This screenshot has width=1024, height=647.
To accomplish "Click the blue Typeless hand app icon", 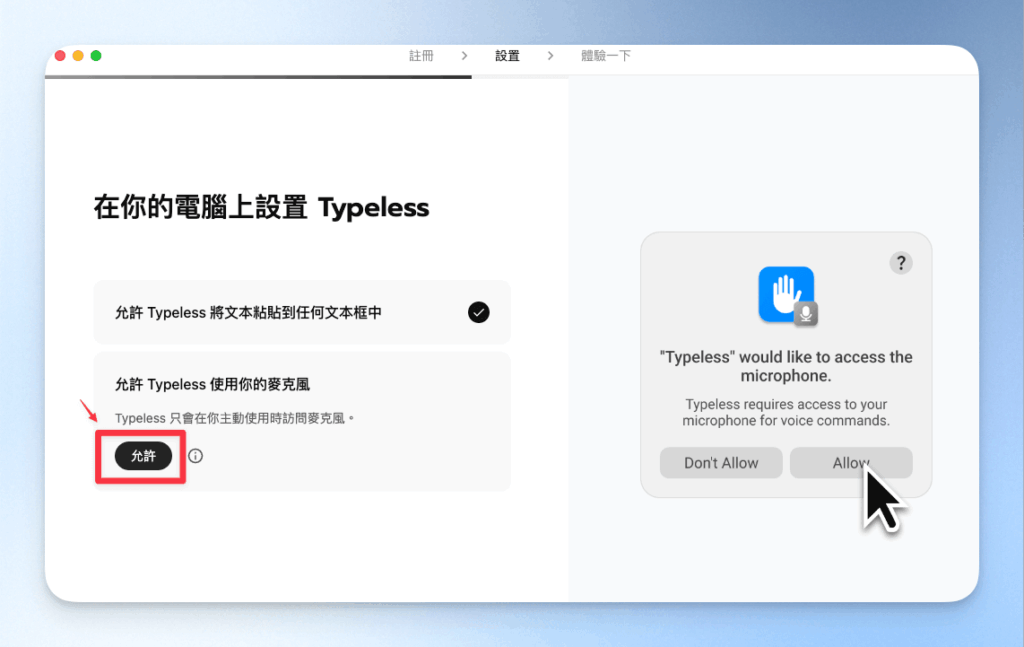I will point(785,293).
